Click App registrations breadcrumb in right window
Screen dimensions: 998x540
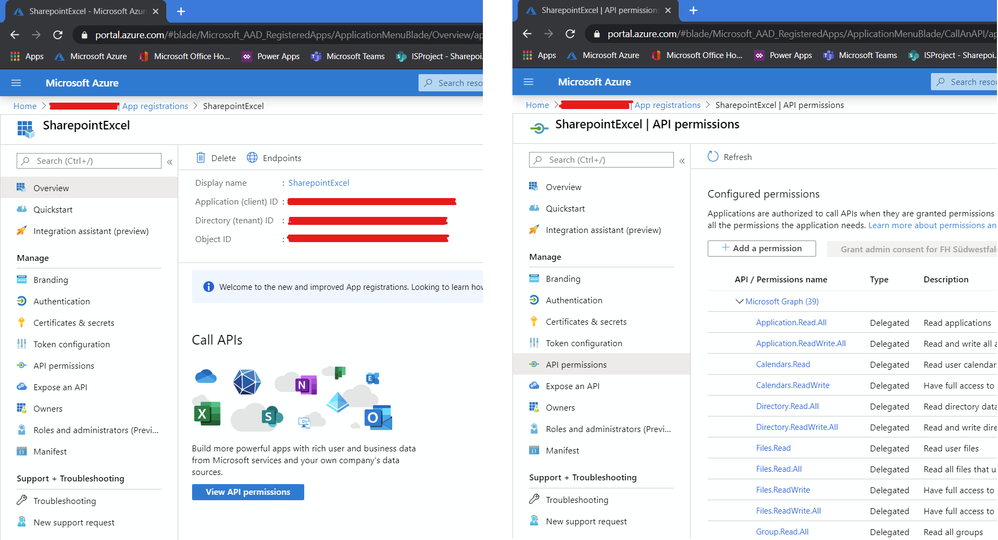[x=667, y=105]
